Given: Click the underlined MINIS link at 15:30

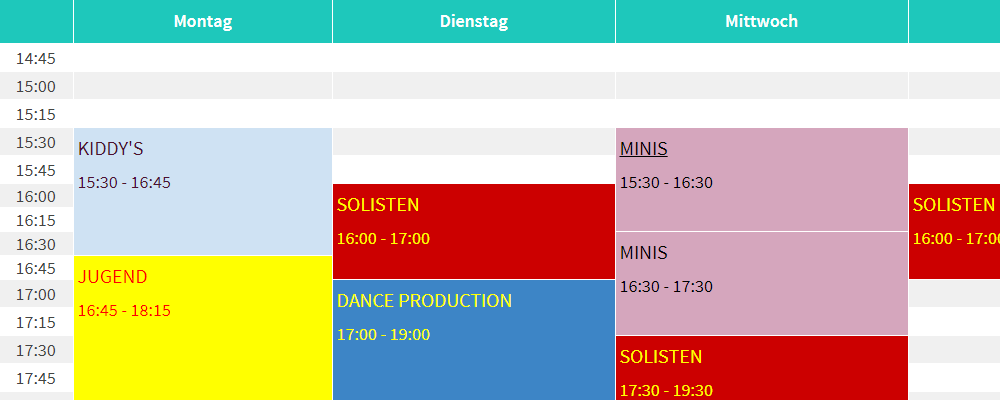Looking at the screenshot, I should (x=644, y=150).
